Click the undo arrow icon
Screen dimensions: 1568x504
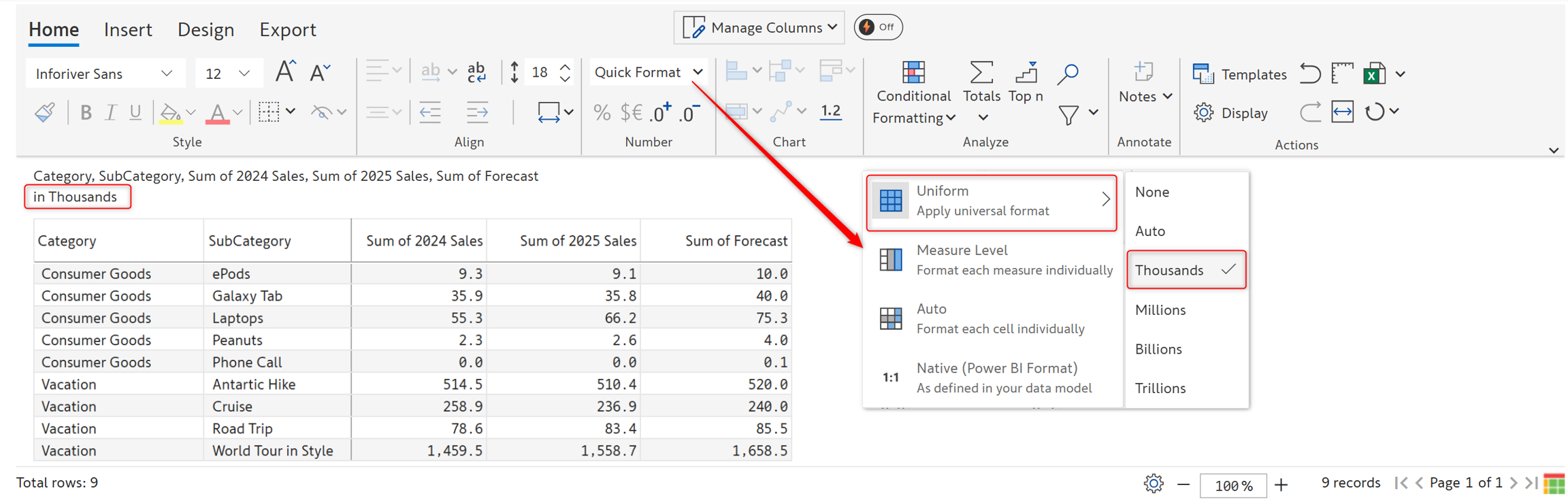[1309, 73]
